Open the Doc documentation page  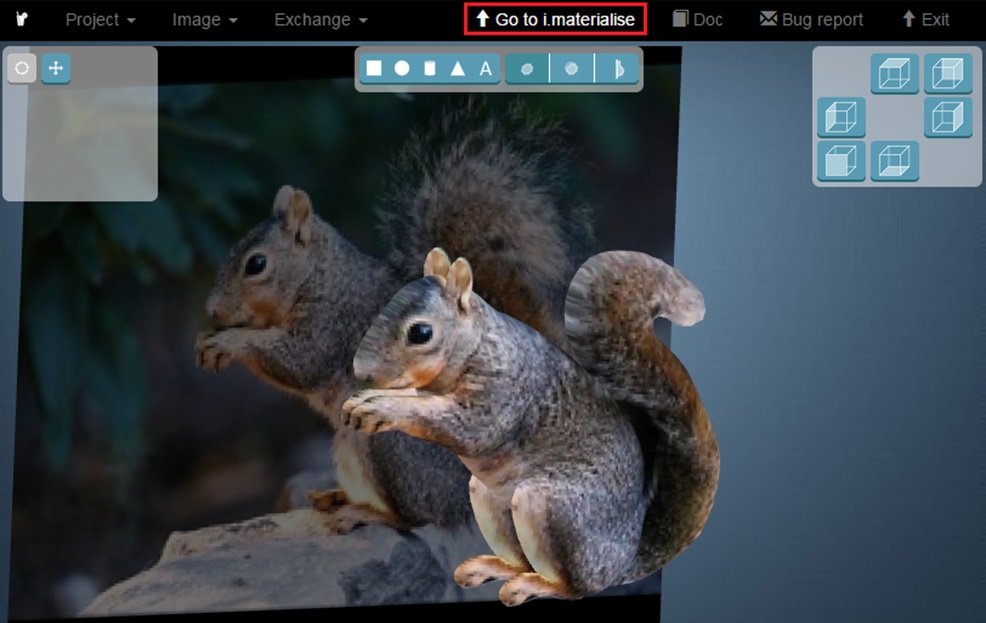[697, 18]
